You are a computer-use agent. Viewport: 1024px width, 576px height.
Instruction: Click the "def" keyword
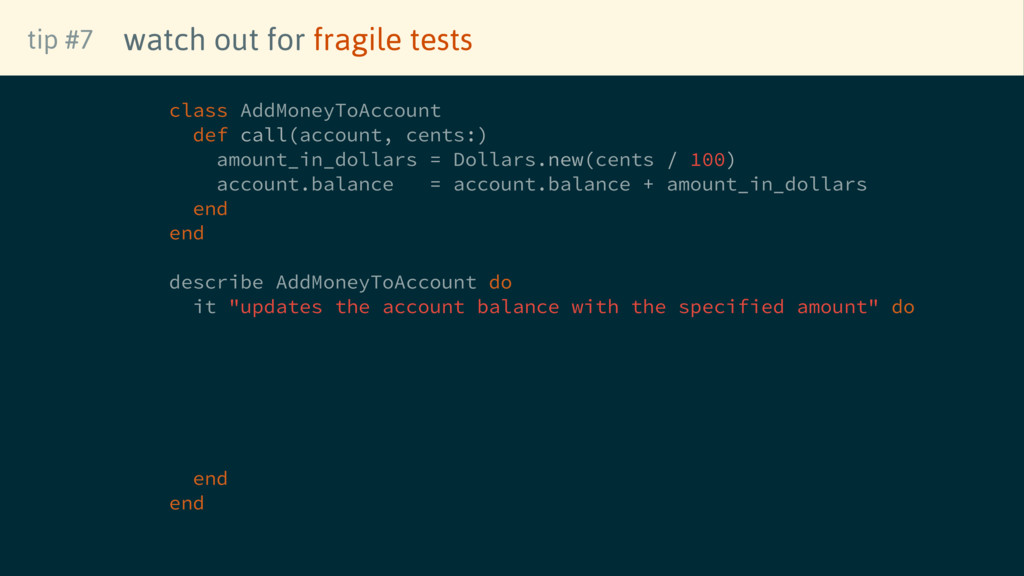click(x=210, y=135)
